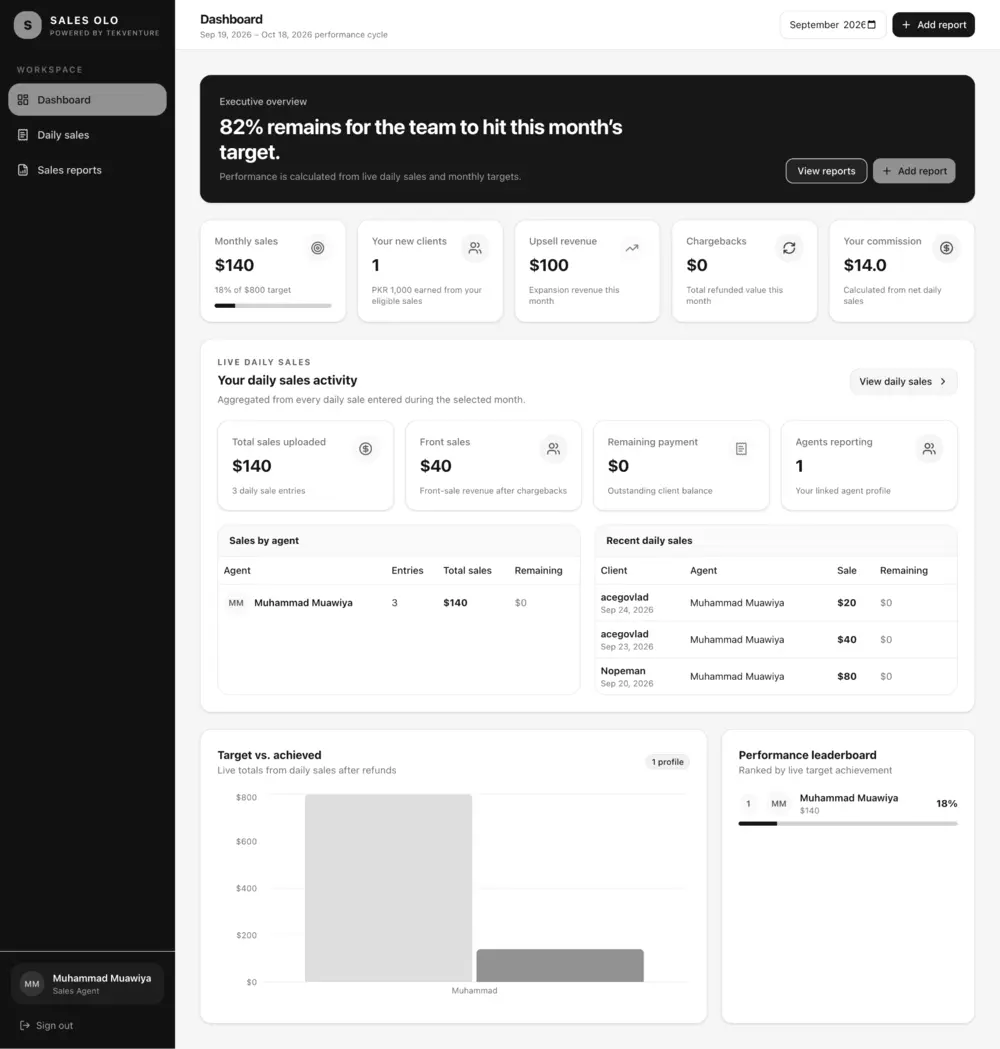Click Sign out
This screenshot has width=1000, height=1049.
click(x=47, y=1026)
